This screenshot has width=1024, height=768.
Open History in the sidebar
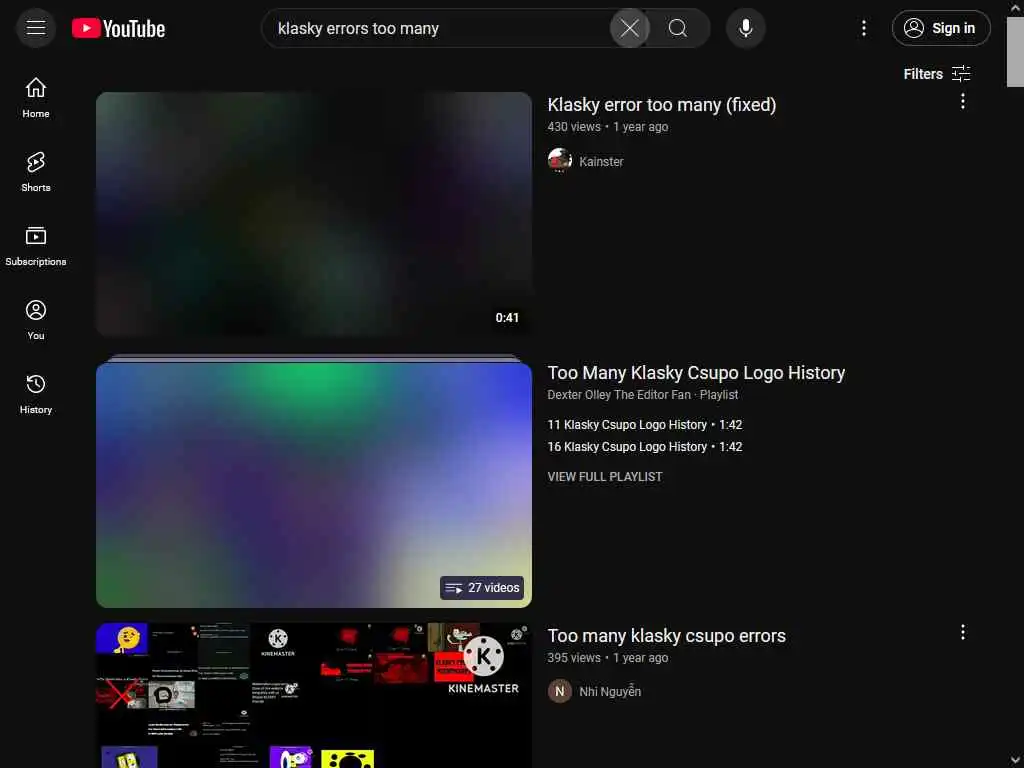click(x=36, y=394)
